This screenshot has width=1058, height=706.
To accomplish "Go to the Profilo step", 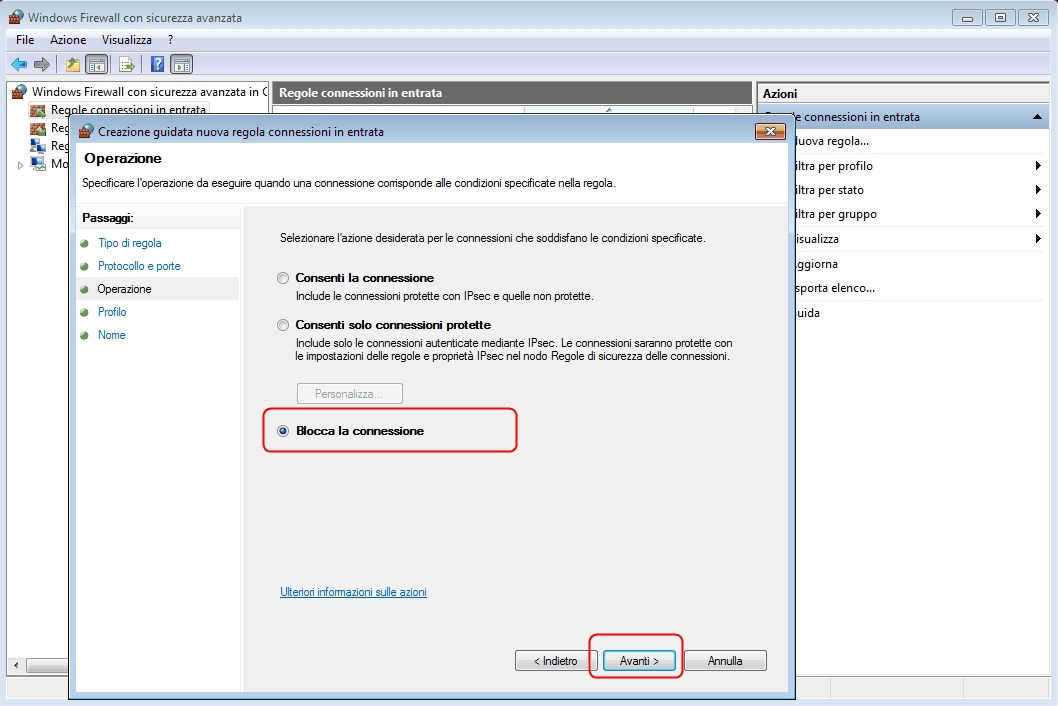I will (x=112, y=312).
